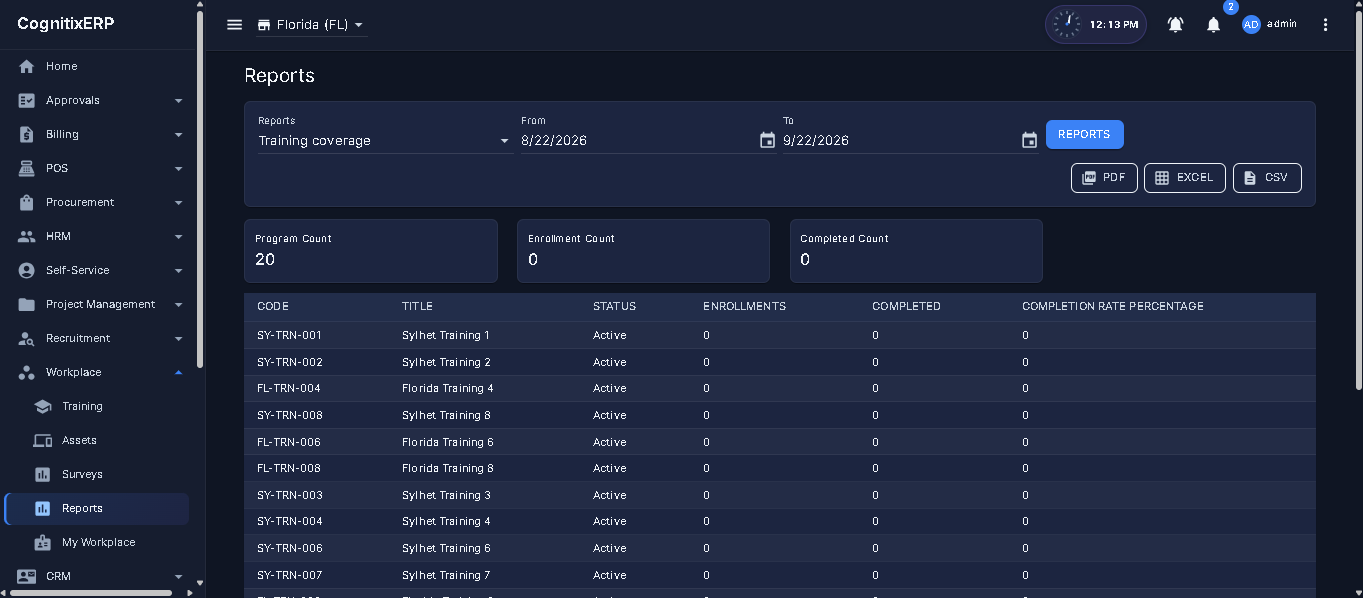Click the blue REPORTS button

click(1084, 134)
